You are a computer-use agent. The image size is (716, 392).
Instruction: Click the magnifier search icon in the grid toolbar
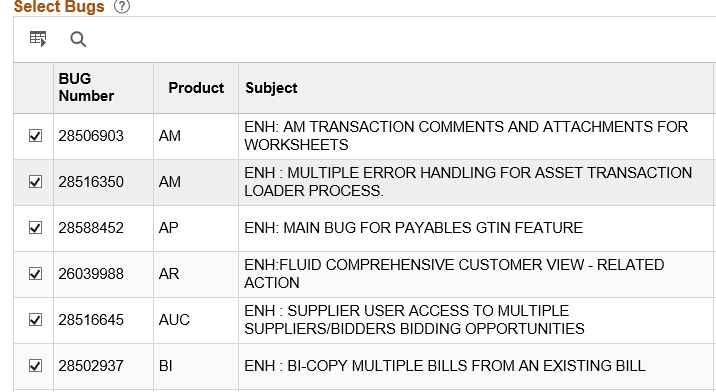pyautogui.click(x=78, y=39)
